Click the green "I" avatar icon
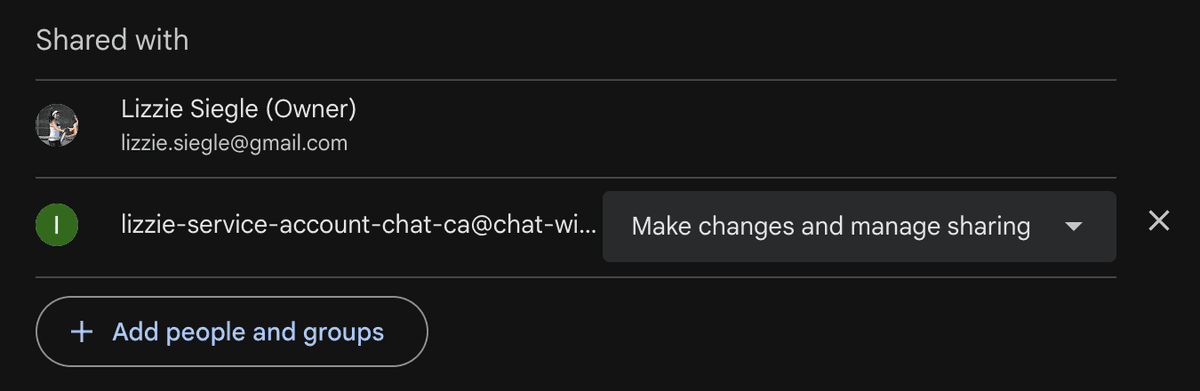The height and width of the screenshot is (391, 1200). coord(57,226)
